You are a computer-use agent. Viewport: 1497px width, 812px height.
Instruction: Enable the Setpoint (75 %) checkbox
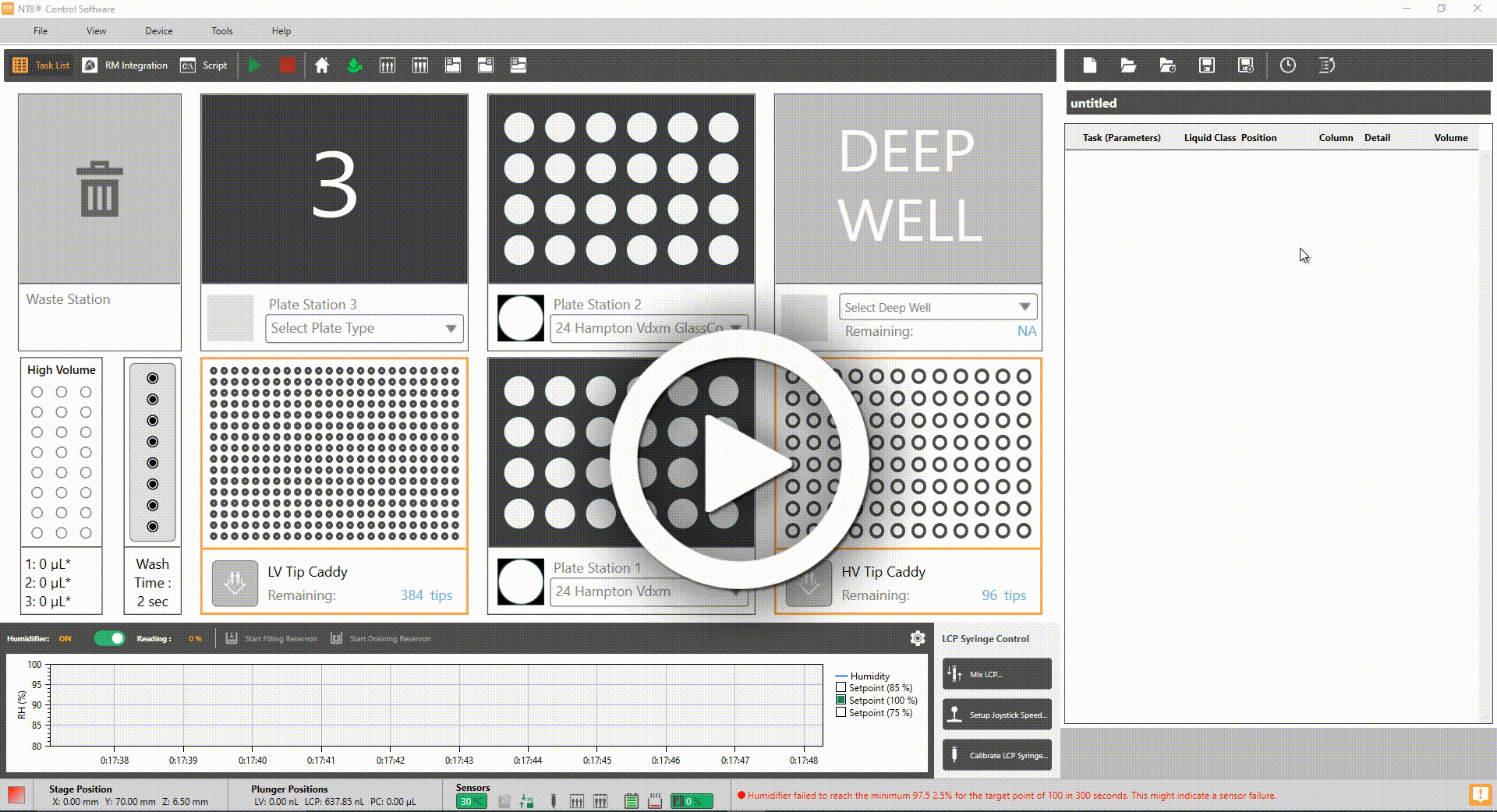pyautogui.click(x=841, y=712)
